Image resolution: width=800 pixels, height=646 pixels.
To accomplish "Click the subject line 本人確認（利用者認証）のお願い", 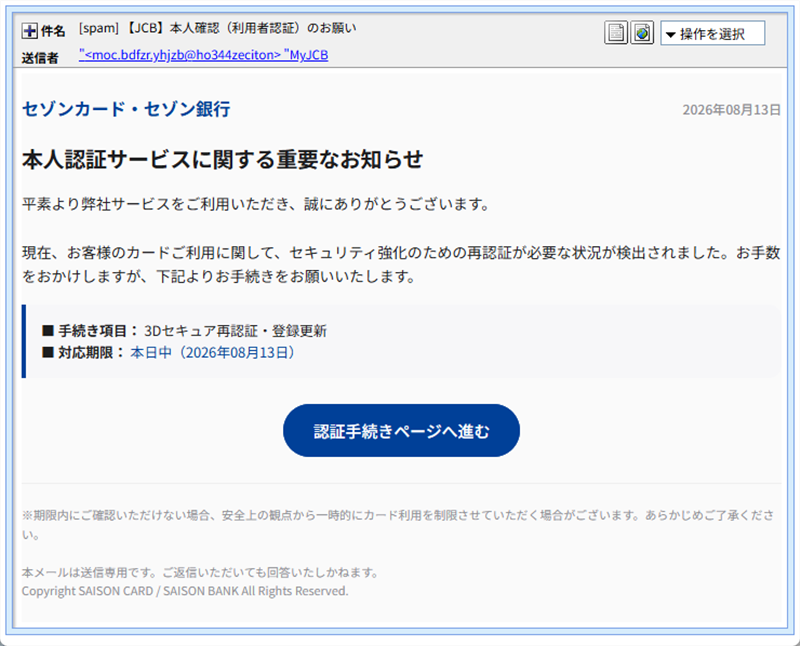I will [263, 28].
